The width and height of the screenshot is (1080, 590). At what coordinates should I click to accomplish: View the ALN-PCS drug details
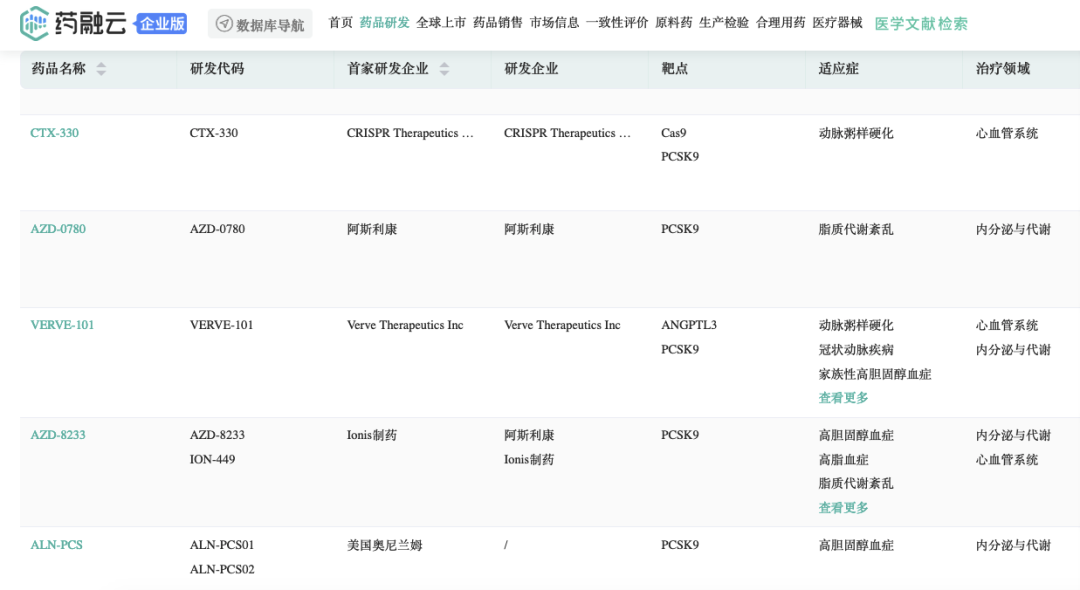point(57,545)
